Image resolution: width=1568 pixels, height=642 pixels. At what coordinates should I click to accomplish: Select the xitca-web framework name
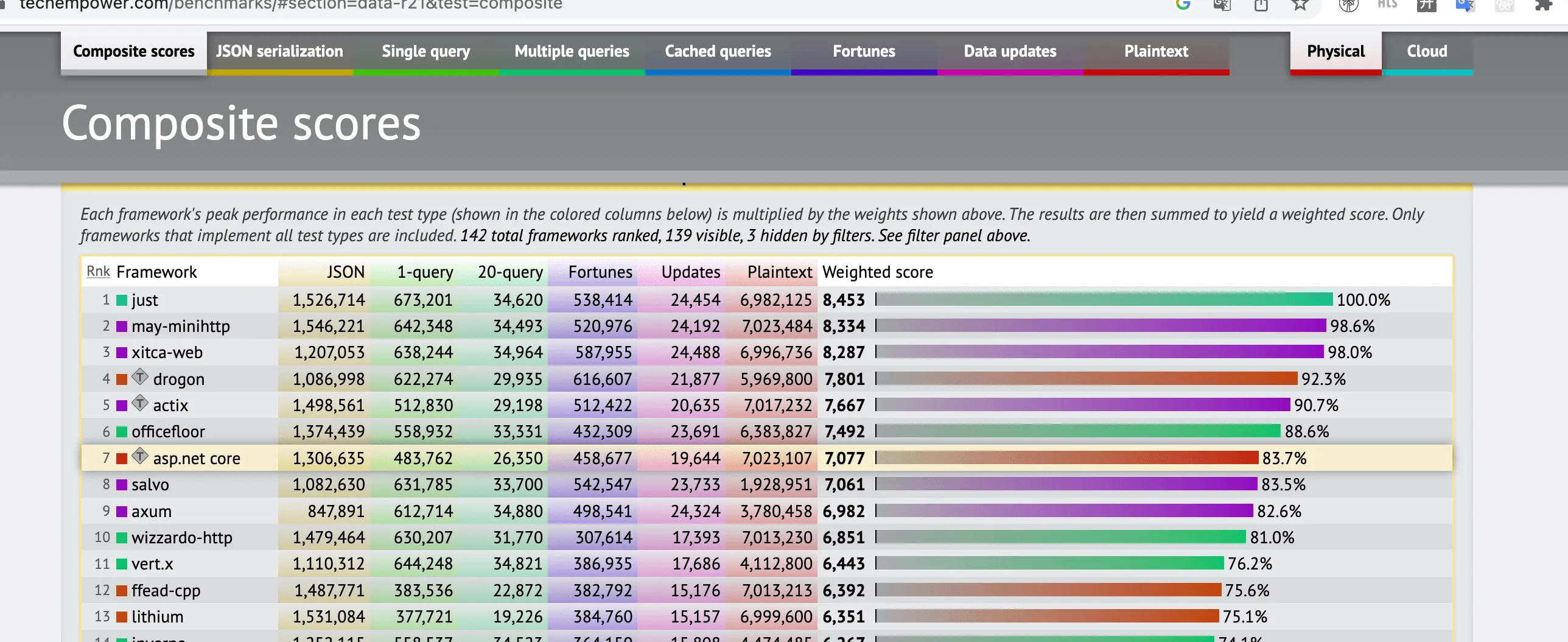167,353
